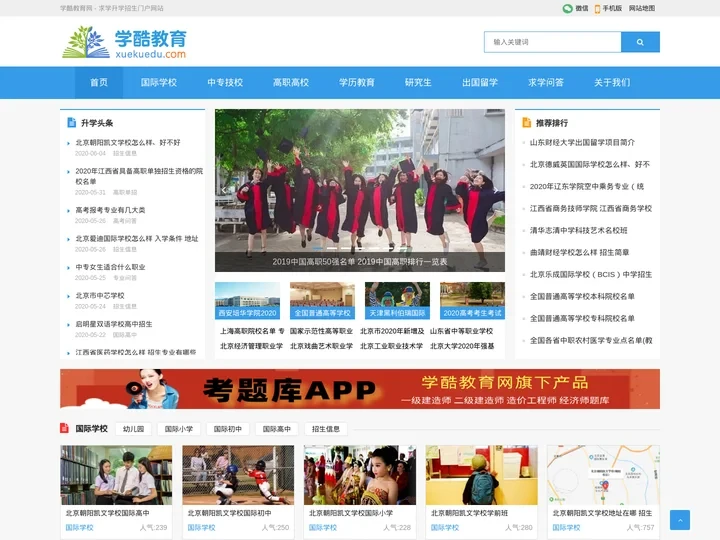Click the WeChat icon in top bar

click(568, 8)
